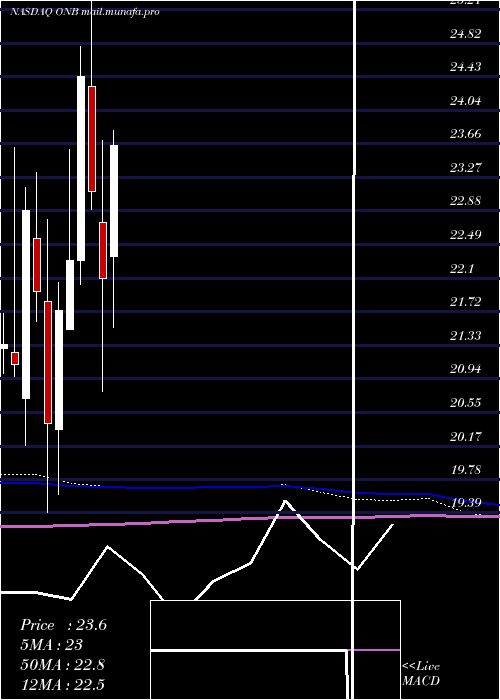The height and width of the screenshot is (700, 500).
Task: Click the 24.04 price axis label
Action: click(x=465, y=100)
